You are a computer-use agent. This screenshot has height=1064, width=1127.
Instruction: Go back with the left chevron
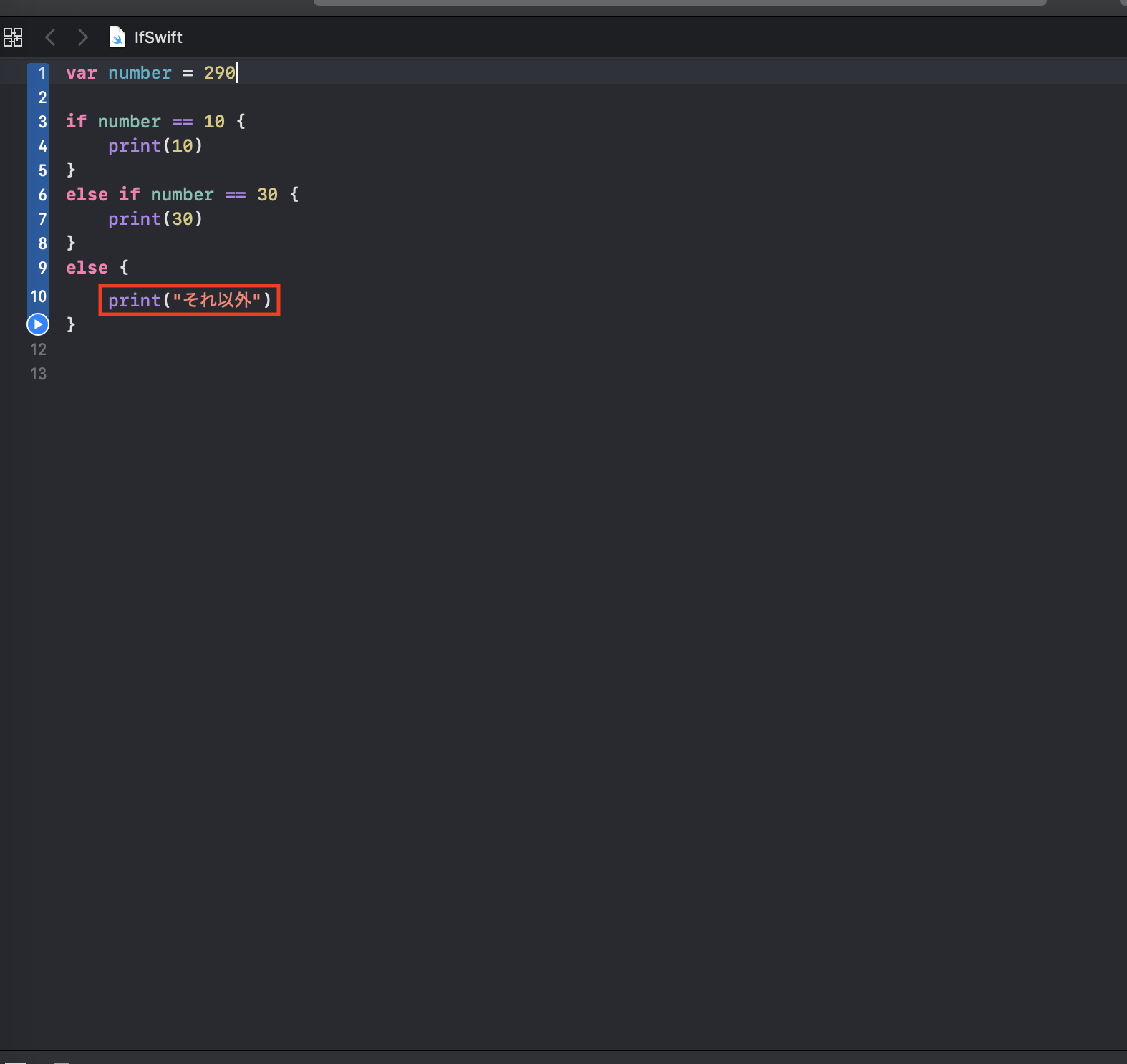tap(50, 37)
